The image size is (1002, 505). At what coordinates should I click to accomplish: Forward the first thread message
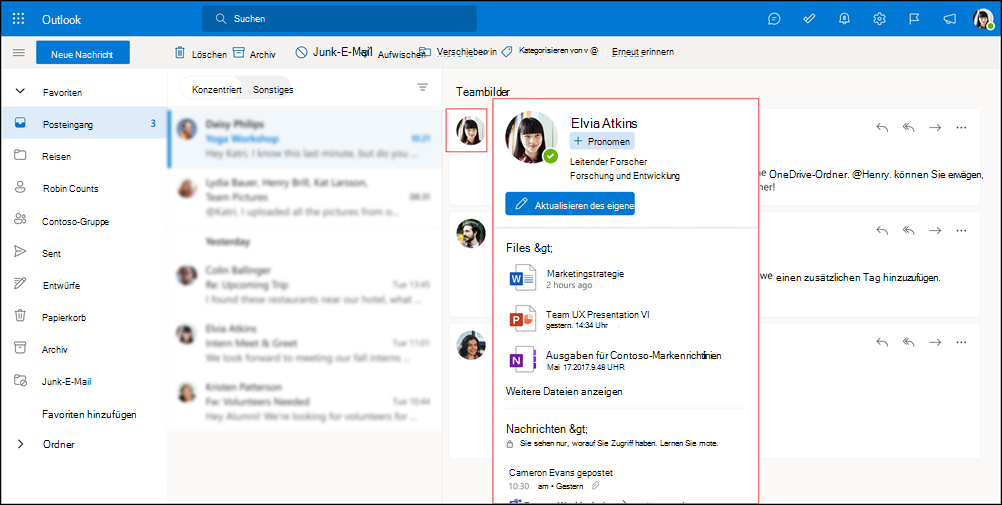[935, 127]
